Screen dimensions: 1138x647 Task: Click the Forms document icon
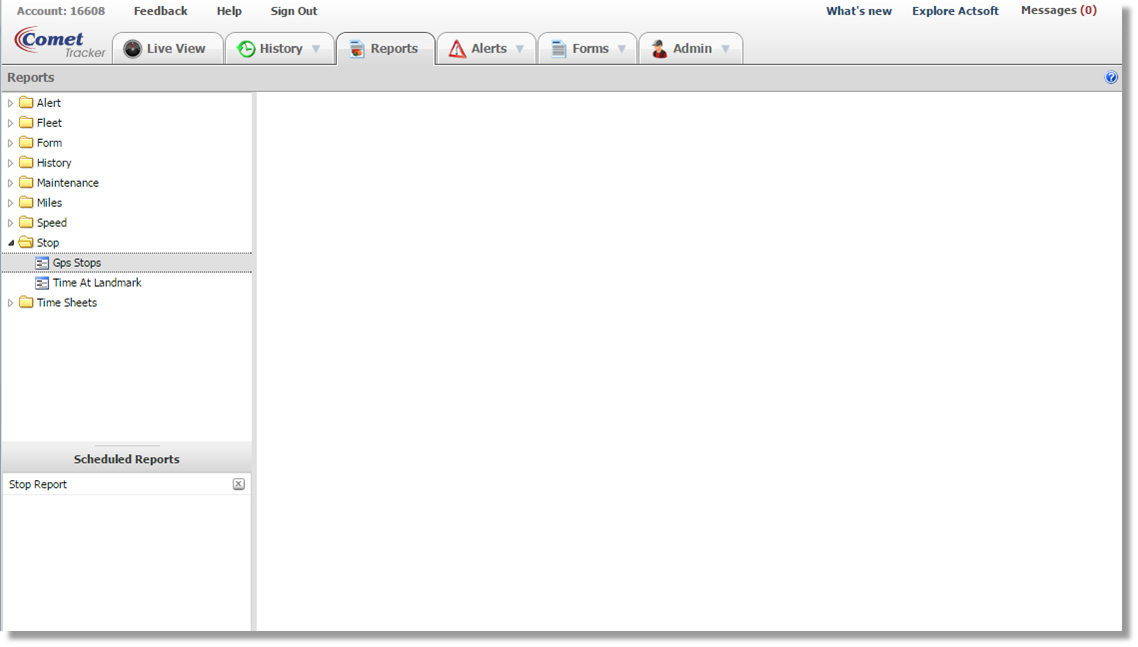pos(558,49)
